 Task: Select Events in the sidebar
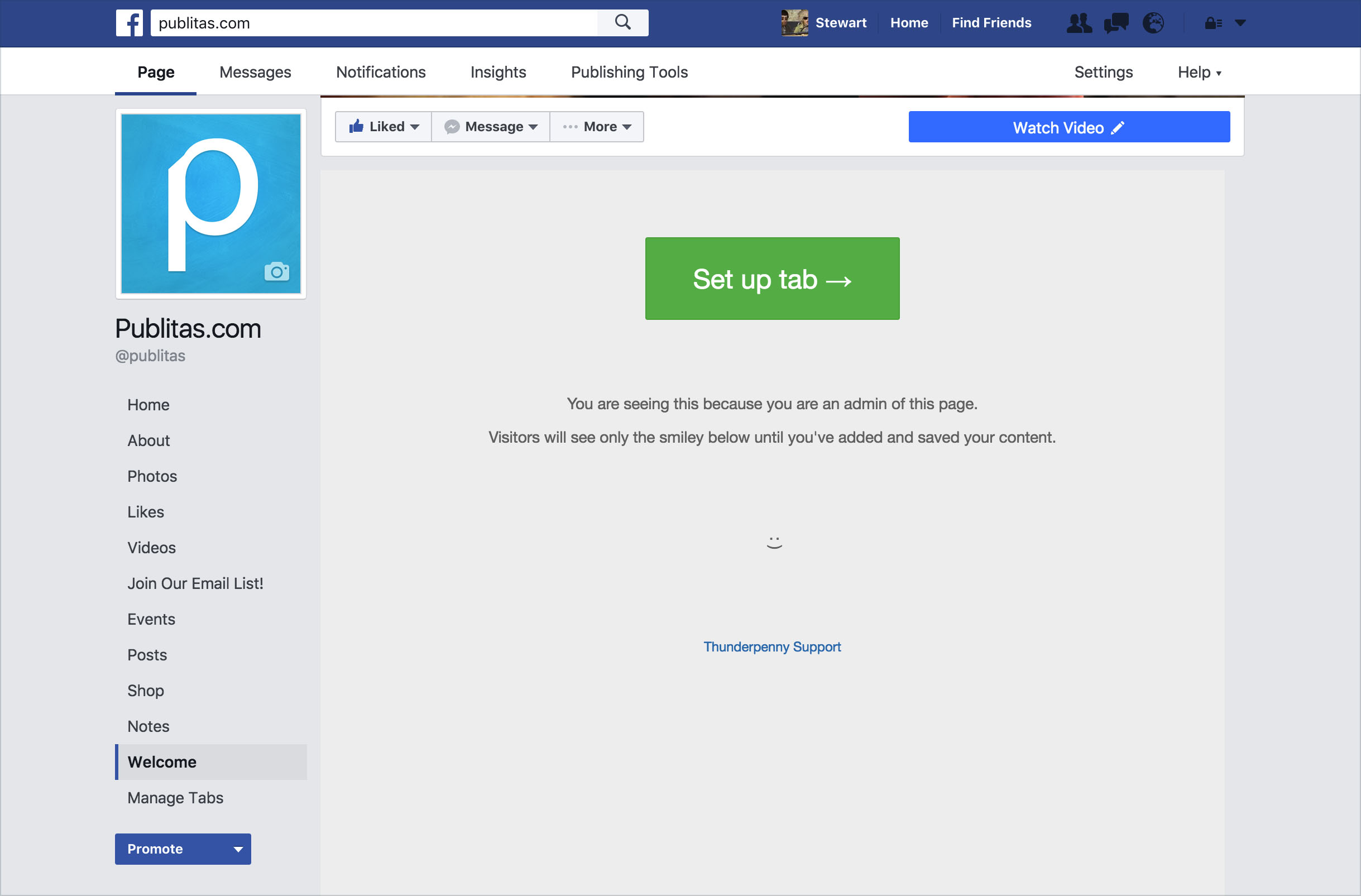[151, 619]
